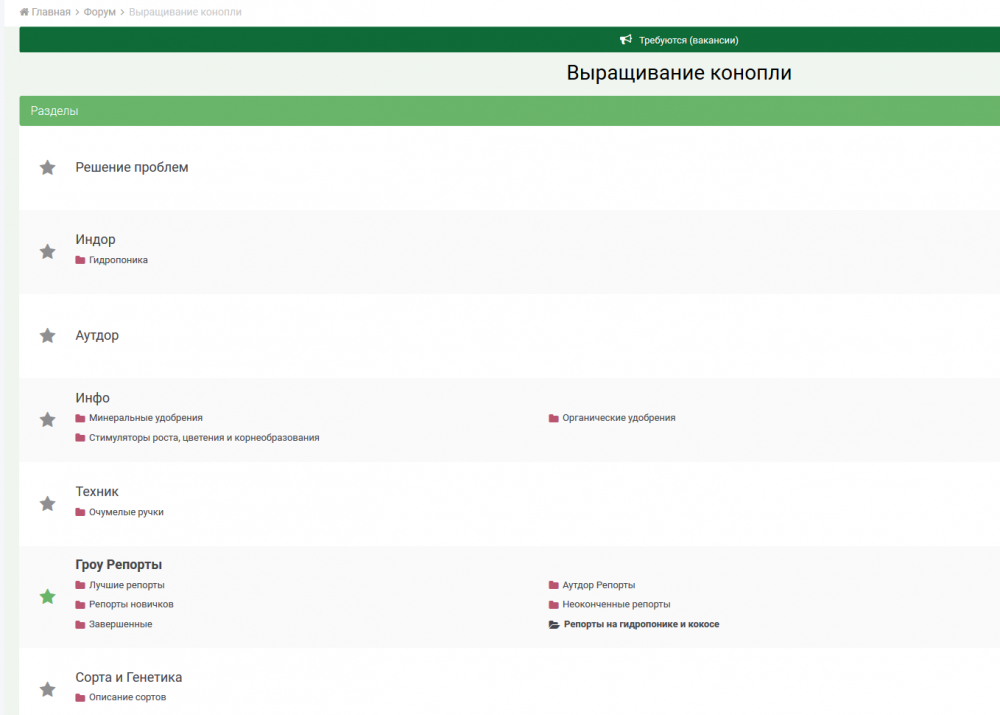Click the star icon next to Индор

(47, 251)
